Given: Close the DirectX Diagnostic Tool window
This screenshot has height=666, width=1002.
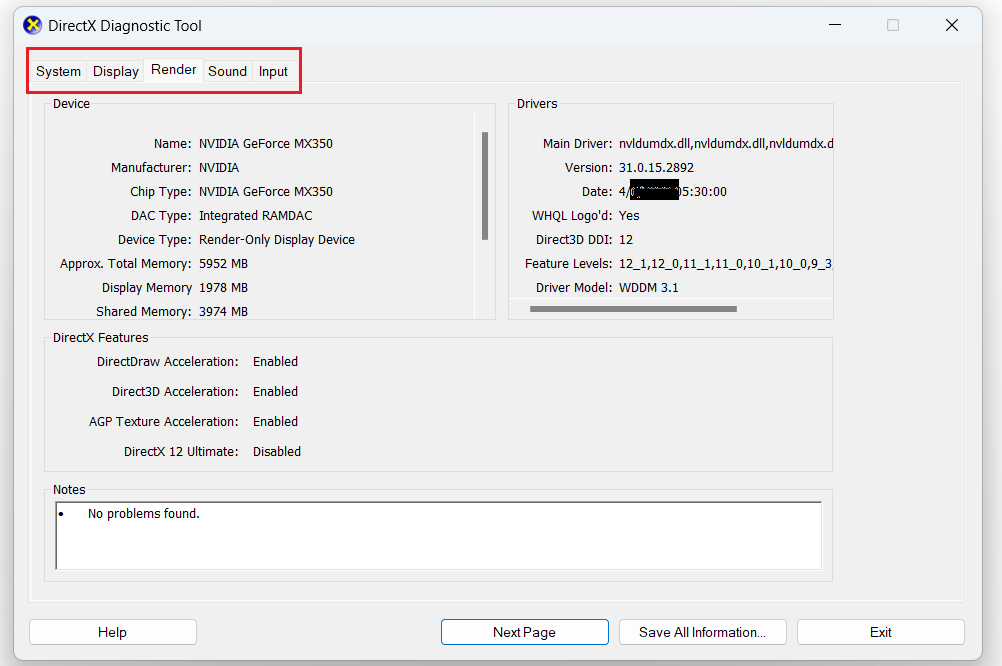Looking at the screenshot, I should tap(952, 25).
